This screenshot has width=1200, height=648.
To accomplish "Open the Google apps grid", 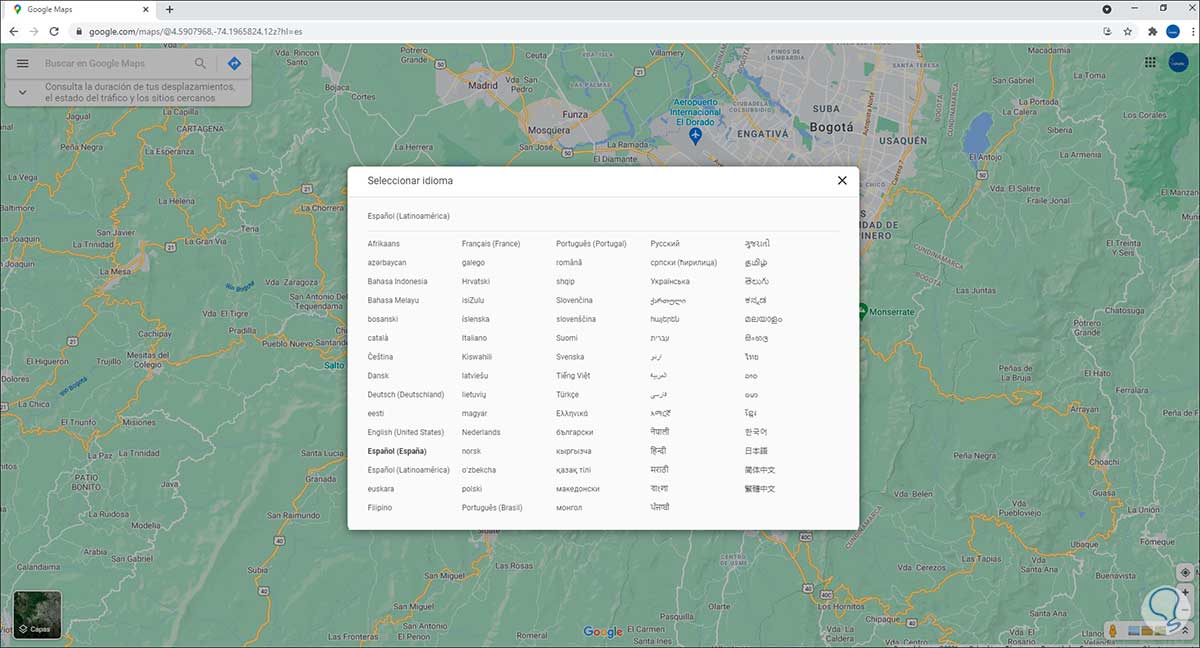I will pos(1150,63).
